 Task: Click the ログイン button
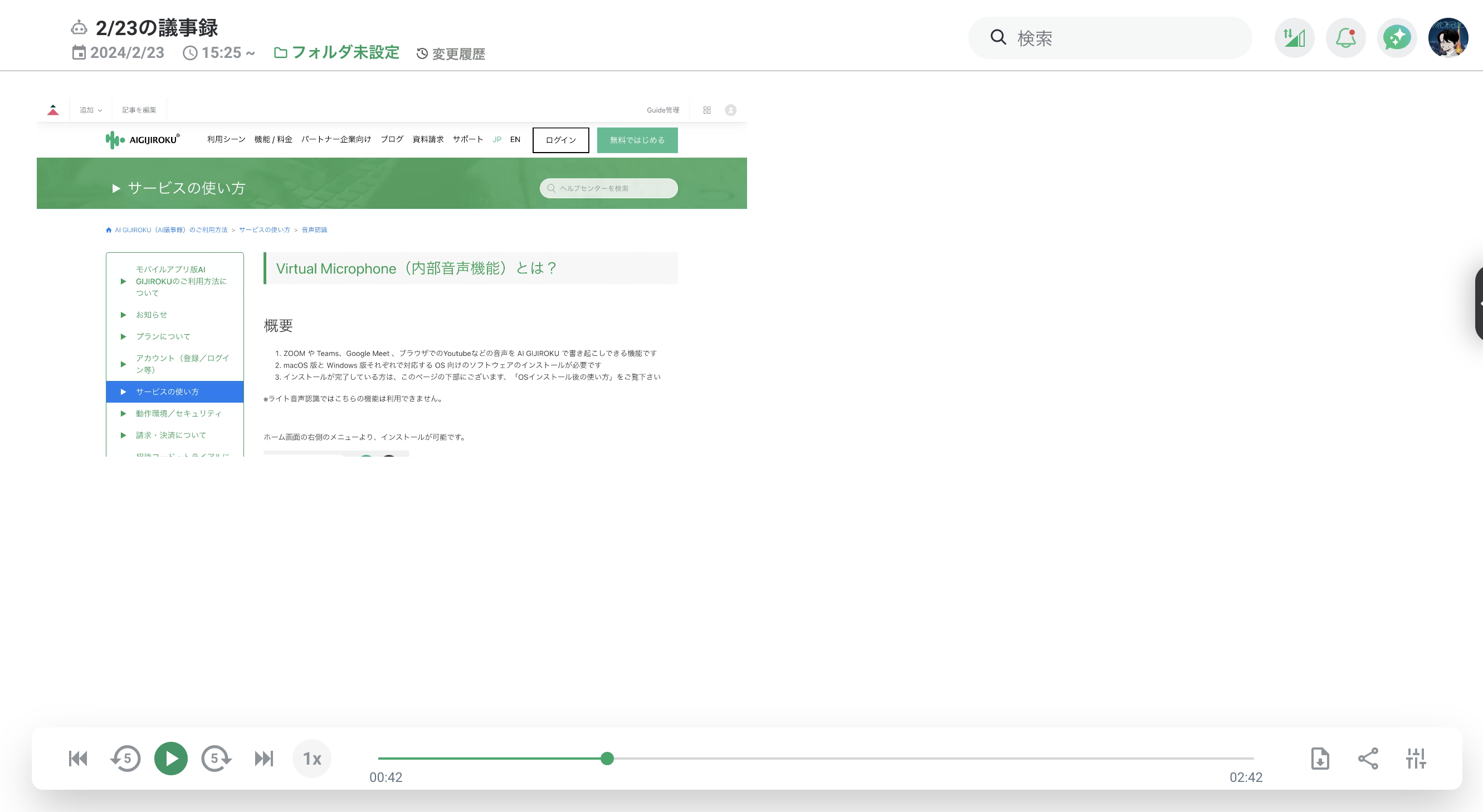pos(561,140)
